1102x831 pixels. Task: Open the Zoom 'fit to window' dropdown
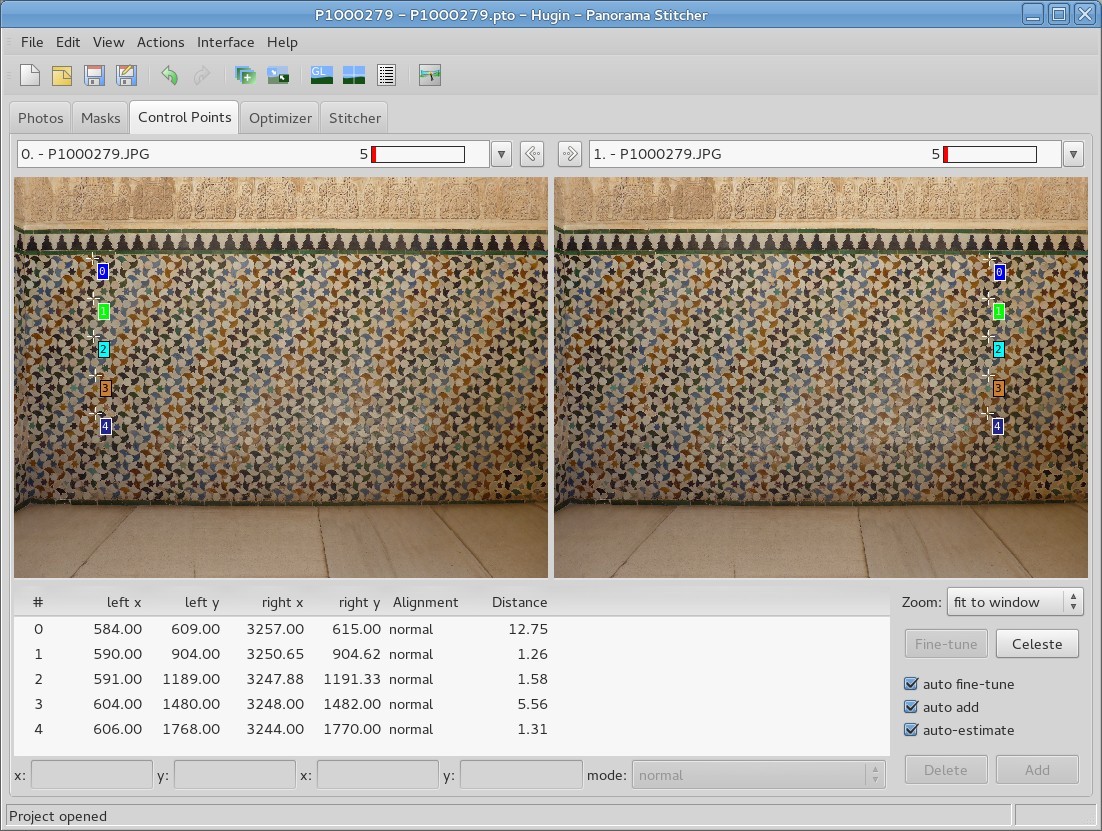tap(1015, 602)
